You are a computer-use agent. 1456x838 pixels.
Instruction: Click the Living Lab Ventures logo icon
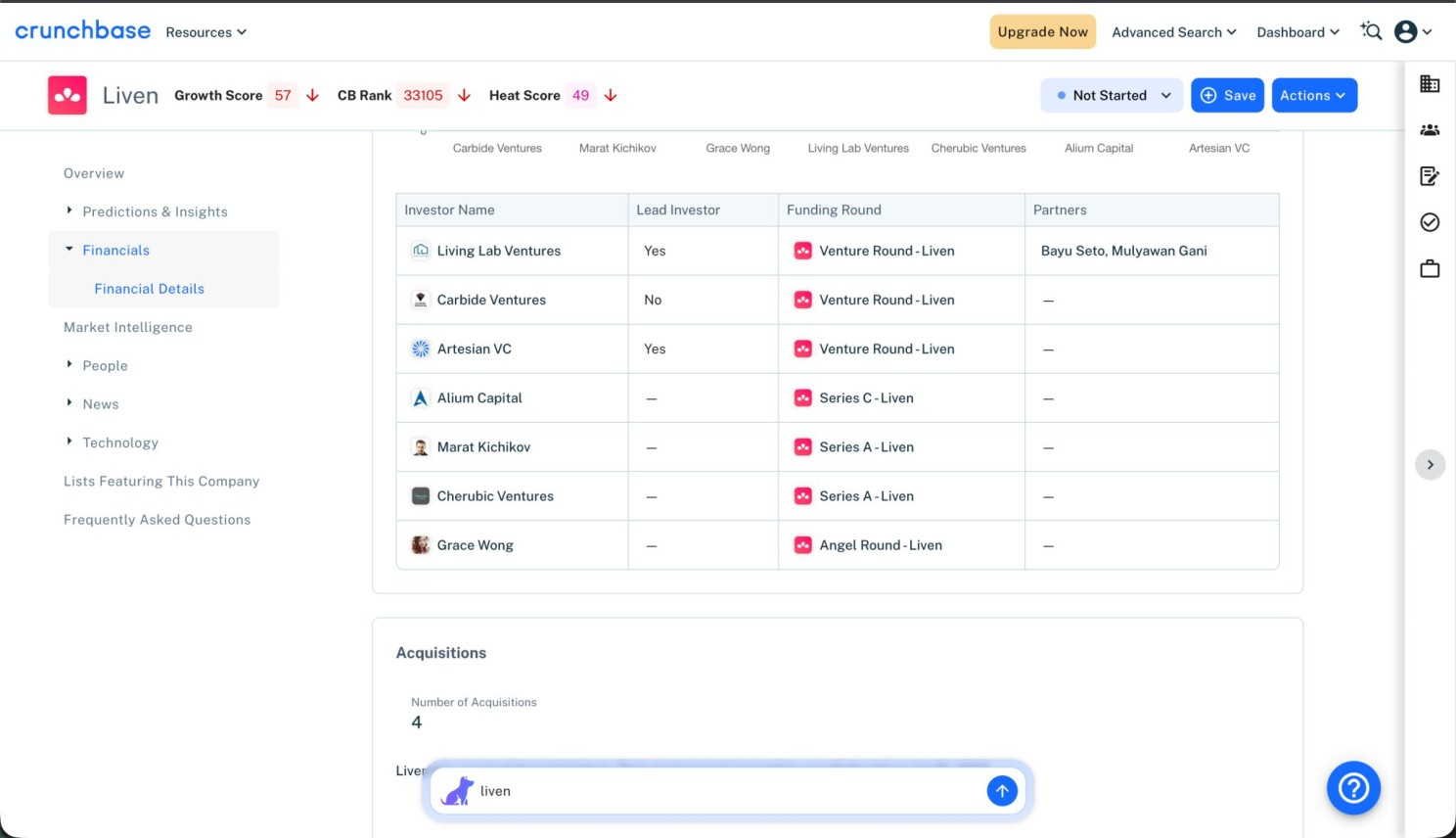pyautogui.click(x=421, y=251)
